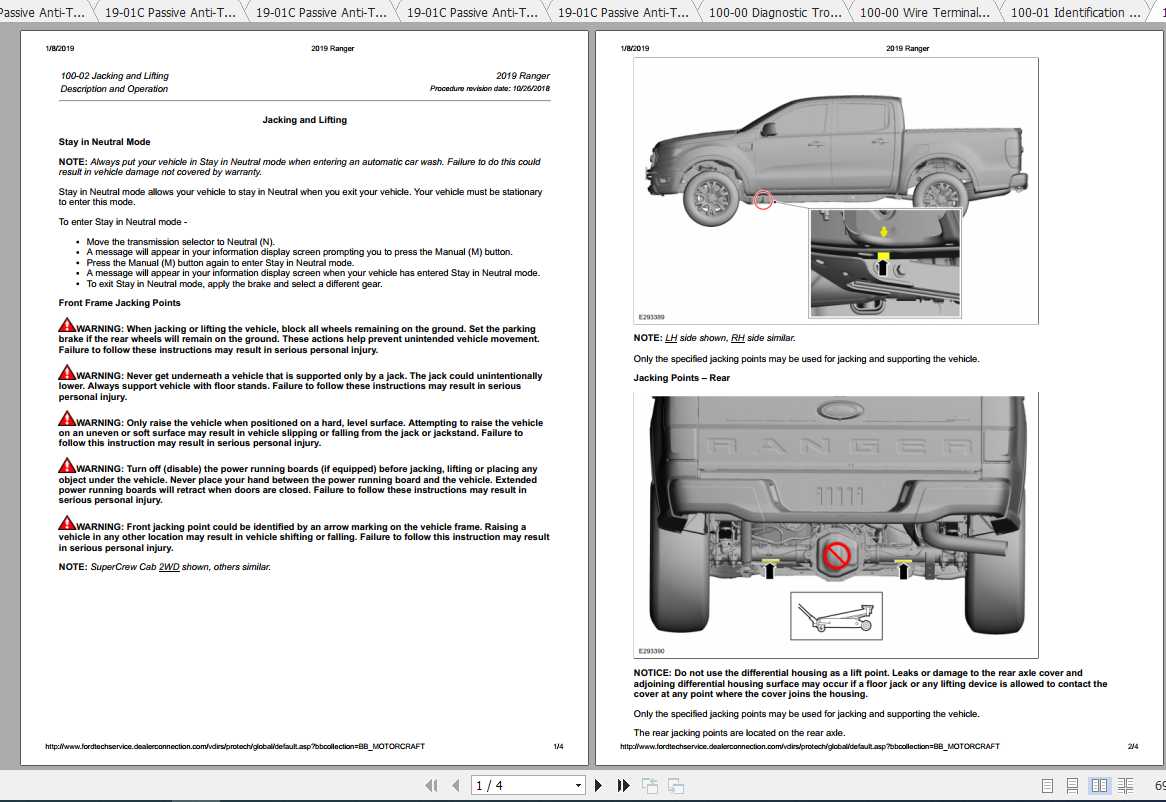The width and height of the screenshot is (1166, 802).
Task: Go to the first page
Action: point(432,786)
